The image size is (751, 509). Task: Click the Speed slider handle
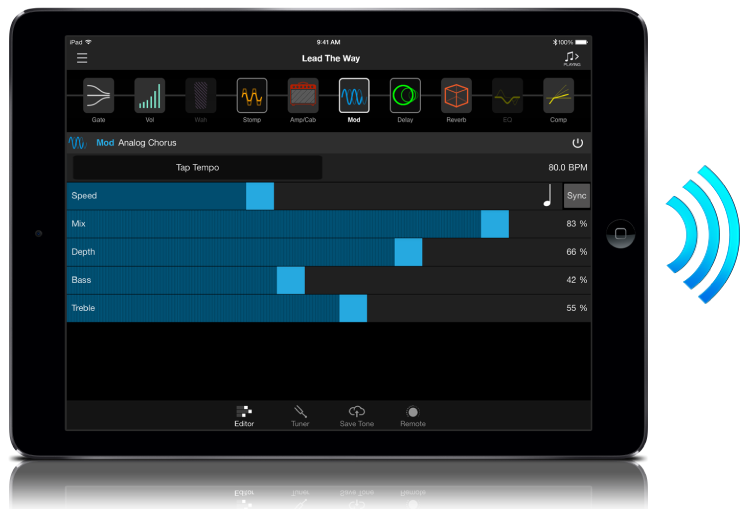(260, 196)
